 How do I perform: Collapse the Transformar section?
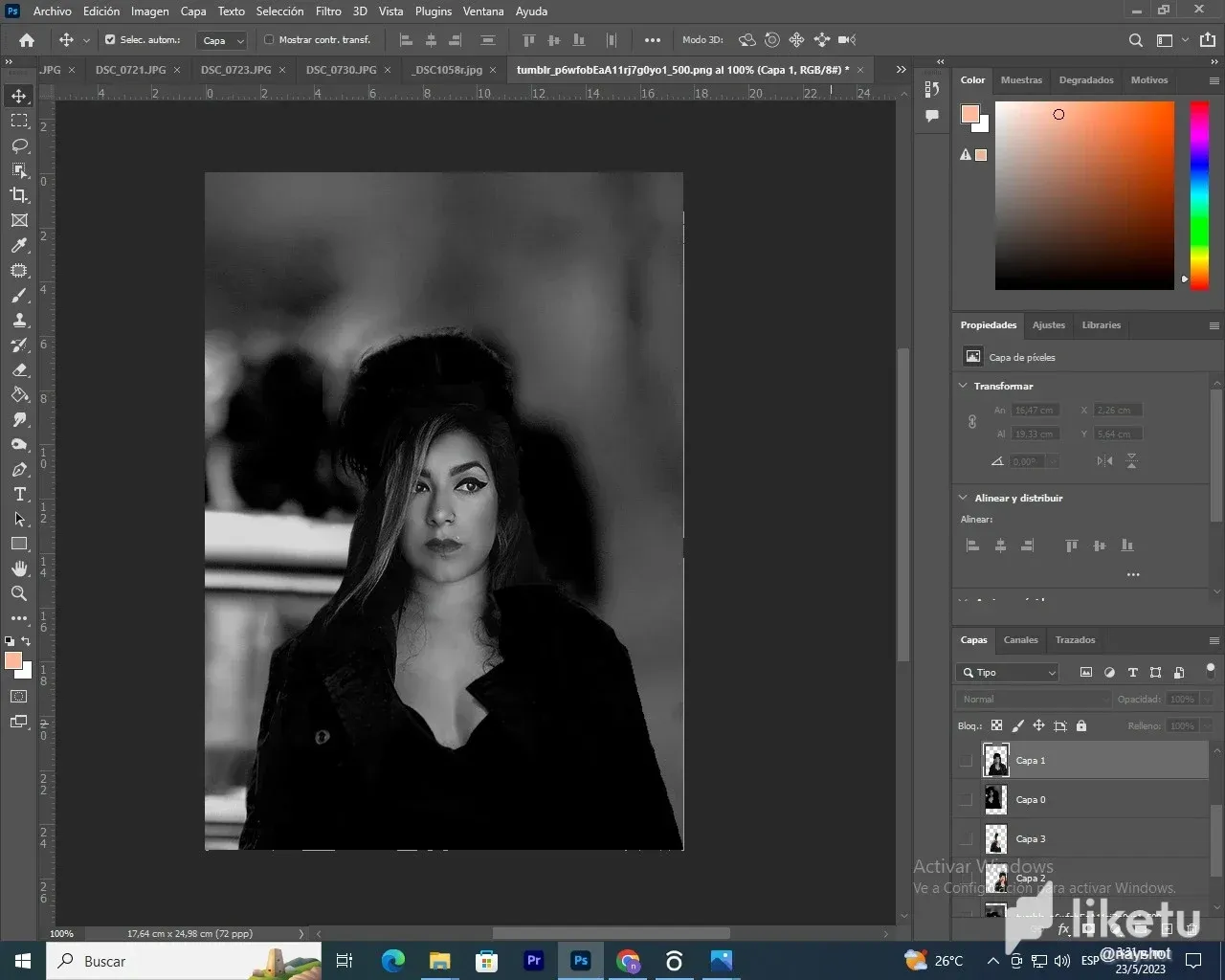pos(963,386)
